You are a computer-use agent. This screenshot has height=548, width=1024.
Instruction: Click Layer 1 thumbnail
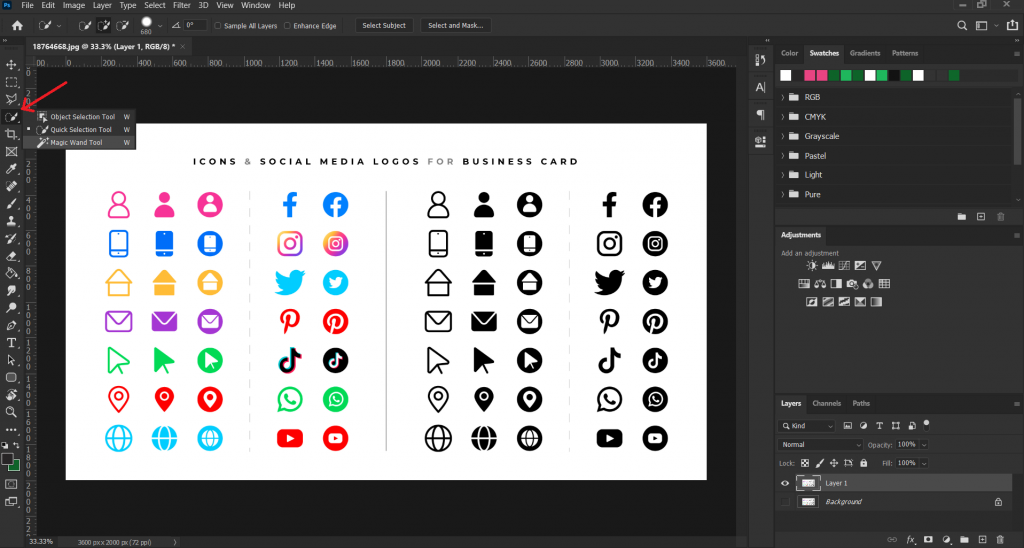tap(808, 483)
